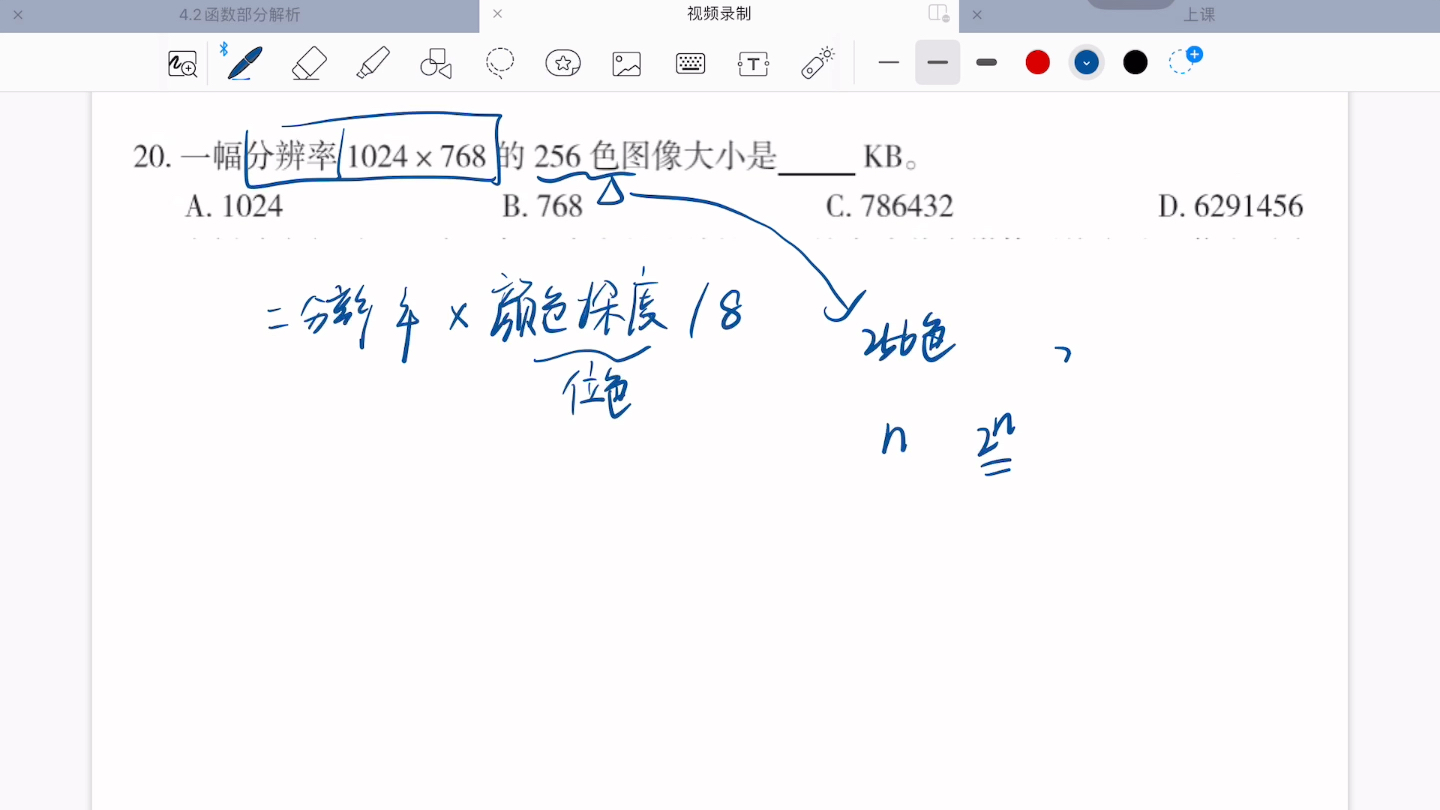1440x810 pixels.
Task: Close the 视频录制 tab
Action: [x=498, y=14]
